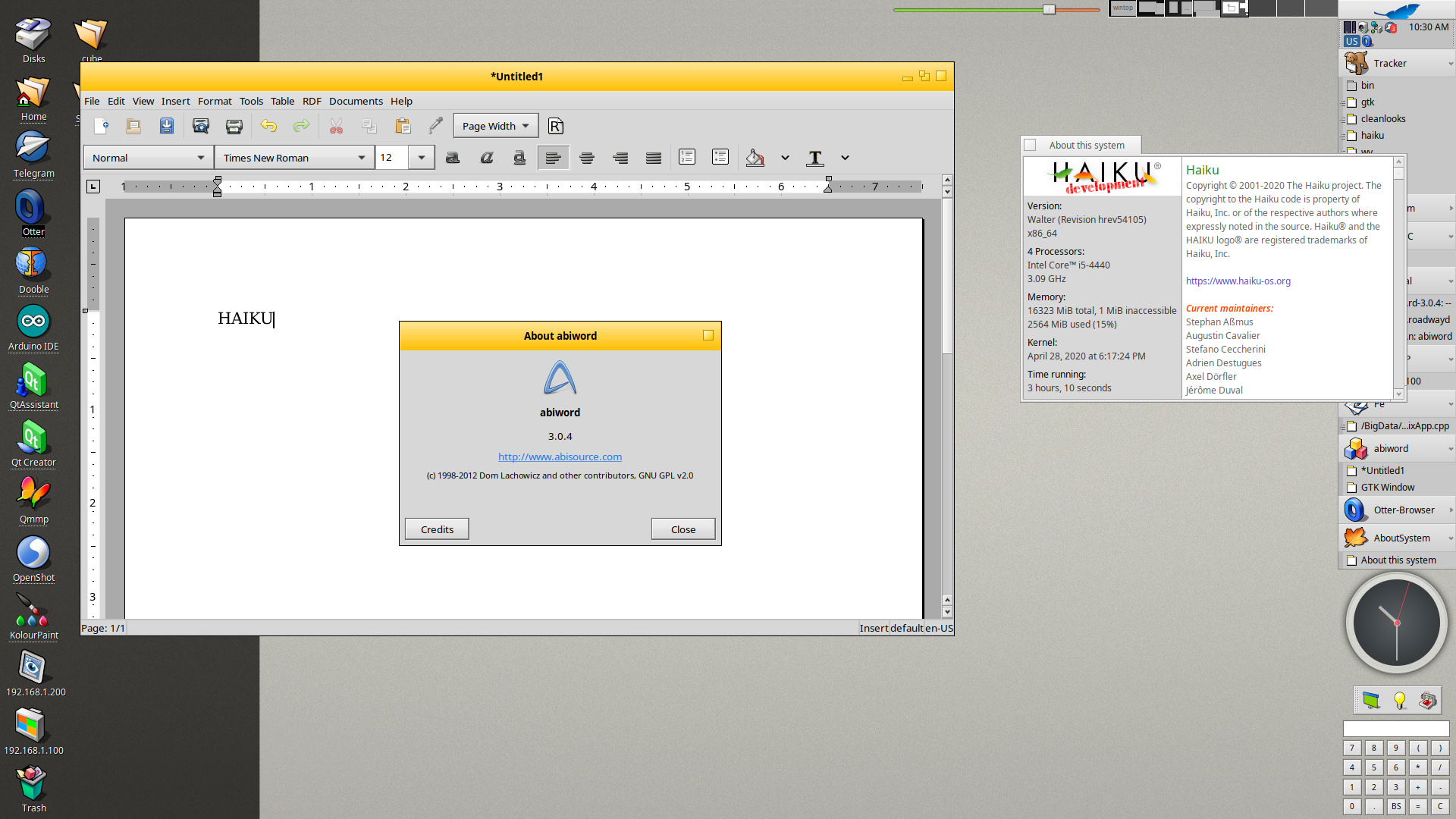Screen dimensions: 1456x819
Task: Select the Dooble desktop icon
Action: point(33,270)
